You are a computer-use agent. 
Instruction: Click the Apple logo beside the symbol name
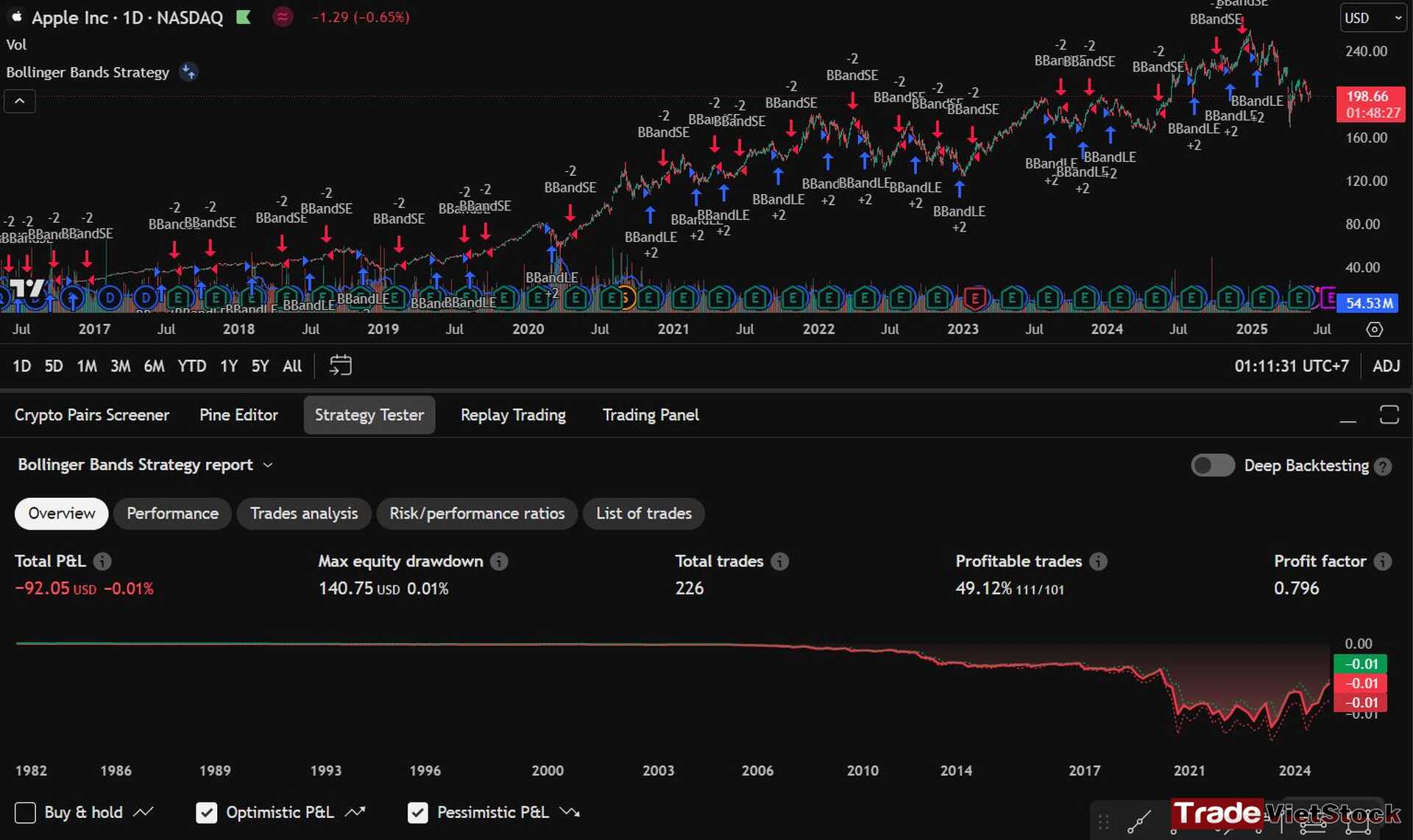click(x=16, y=16)
